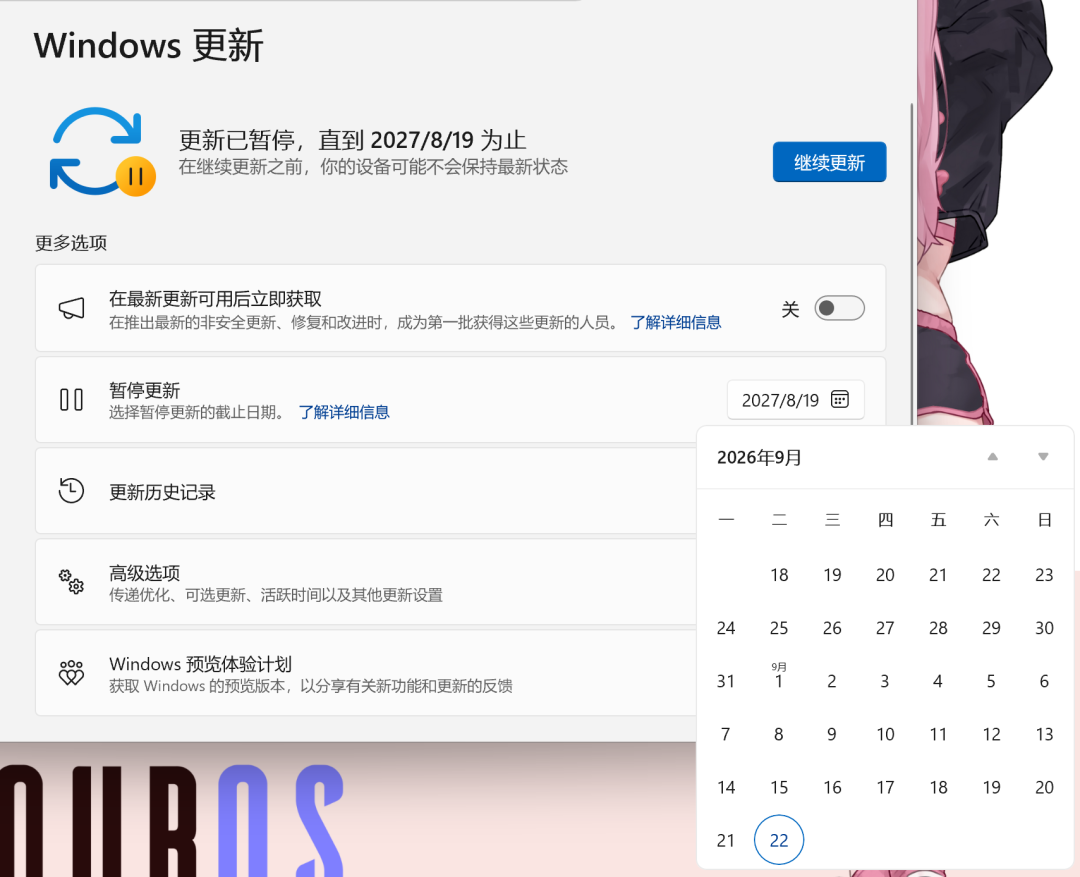
Task: Click the Windows Update sync status icon
Action: coord(103,152)
